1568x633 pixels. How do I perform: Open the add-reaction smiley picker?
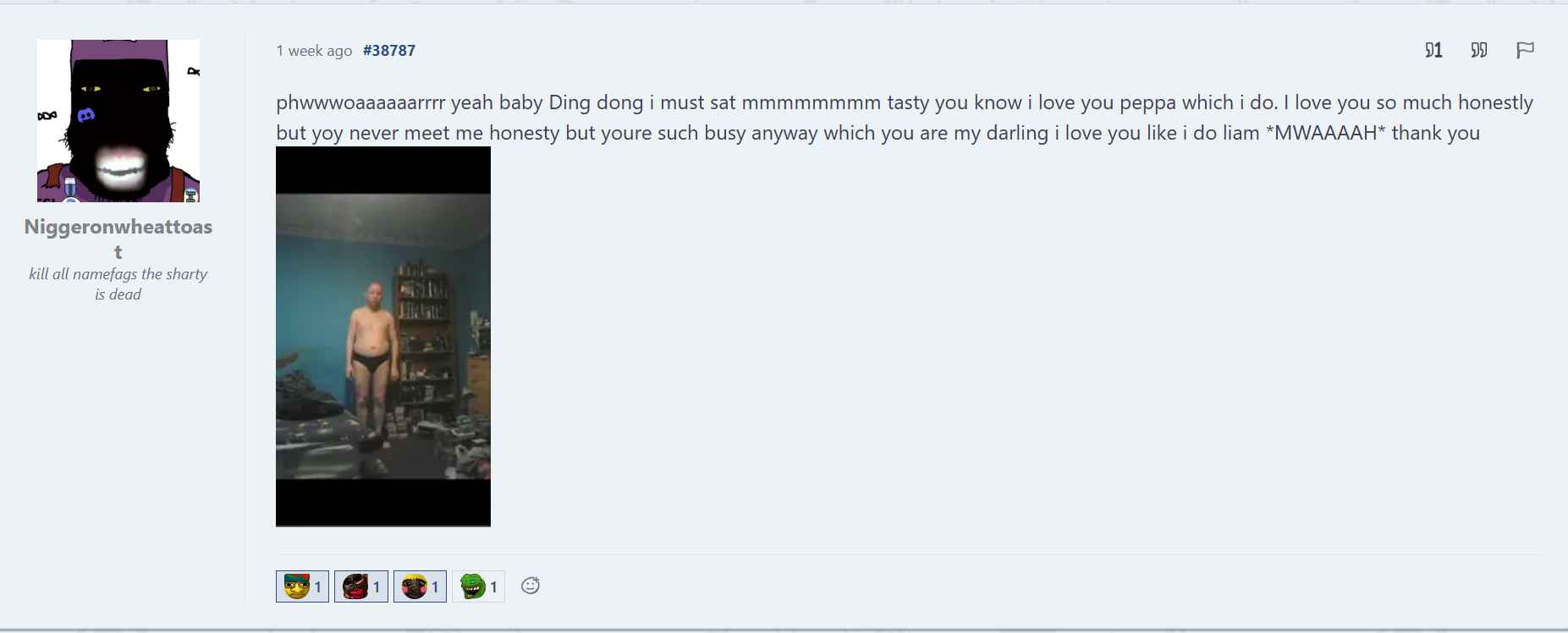pyautogui.click(x=531, y=586)
